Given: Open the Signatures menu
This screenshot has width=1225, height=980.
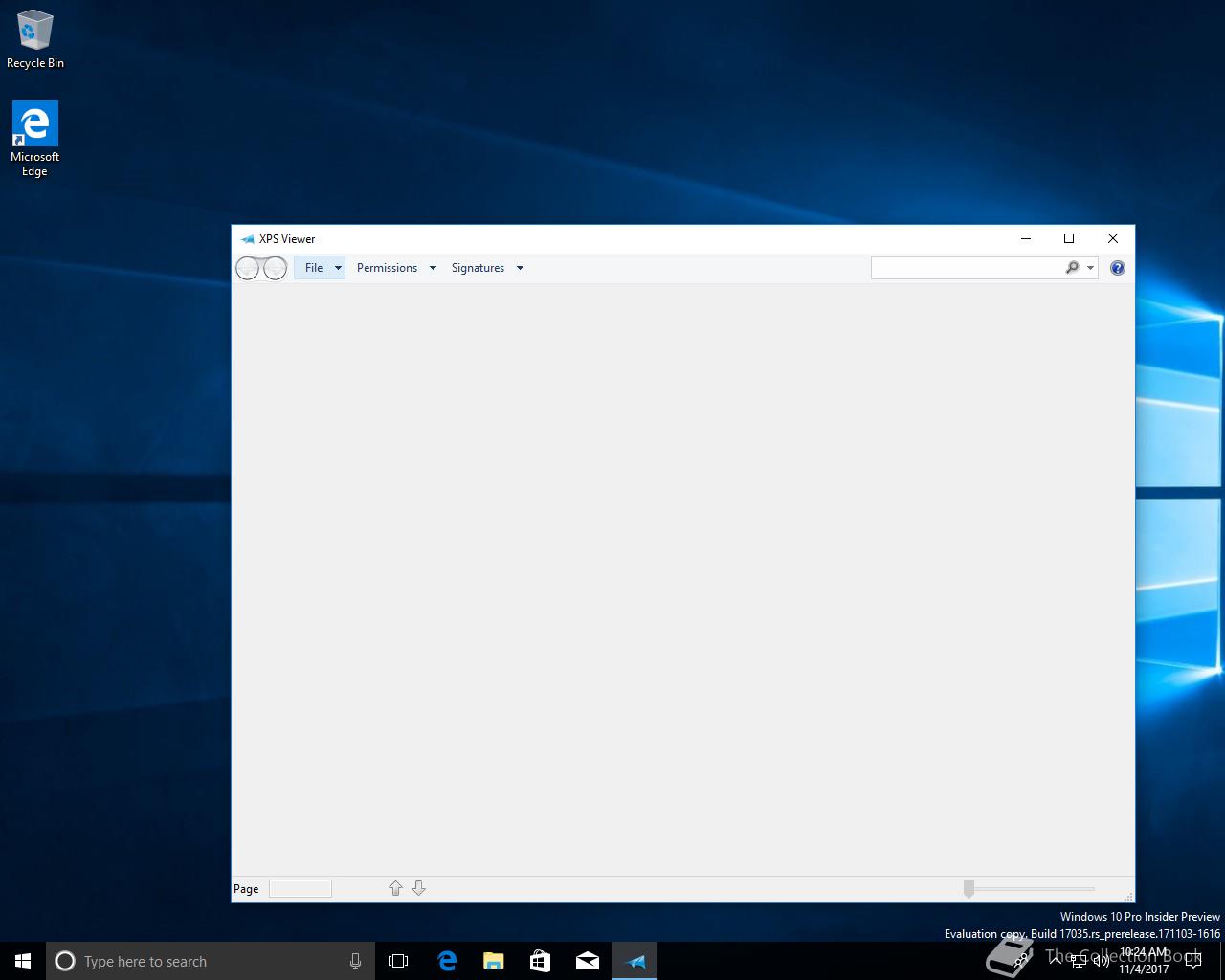Looking at the screenshot, I should [x=478, y=268].
